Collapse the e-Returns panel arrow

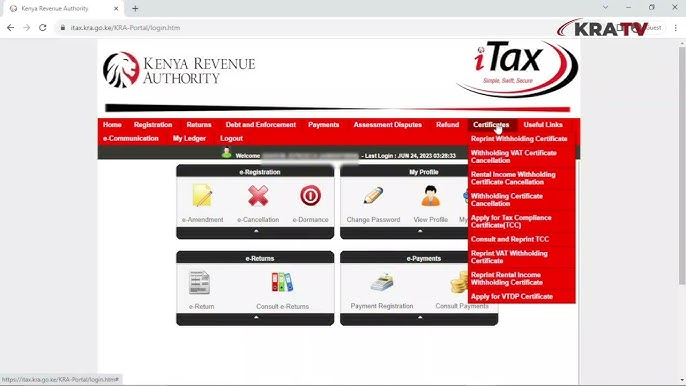(256, 317)
